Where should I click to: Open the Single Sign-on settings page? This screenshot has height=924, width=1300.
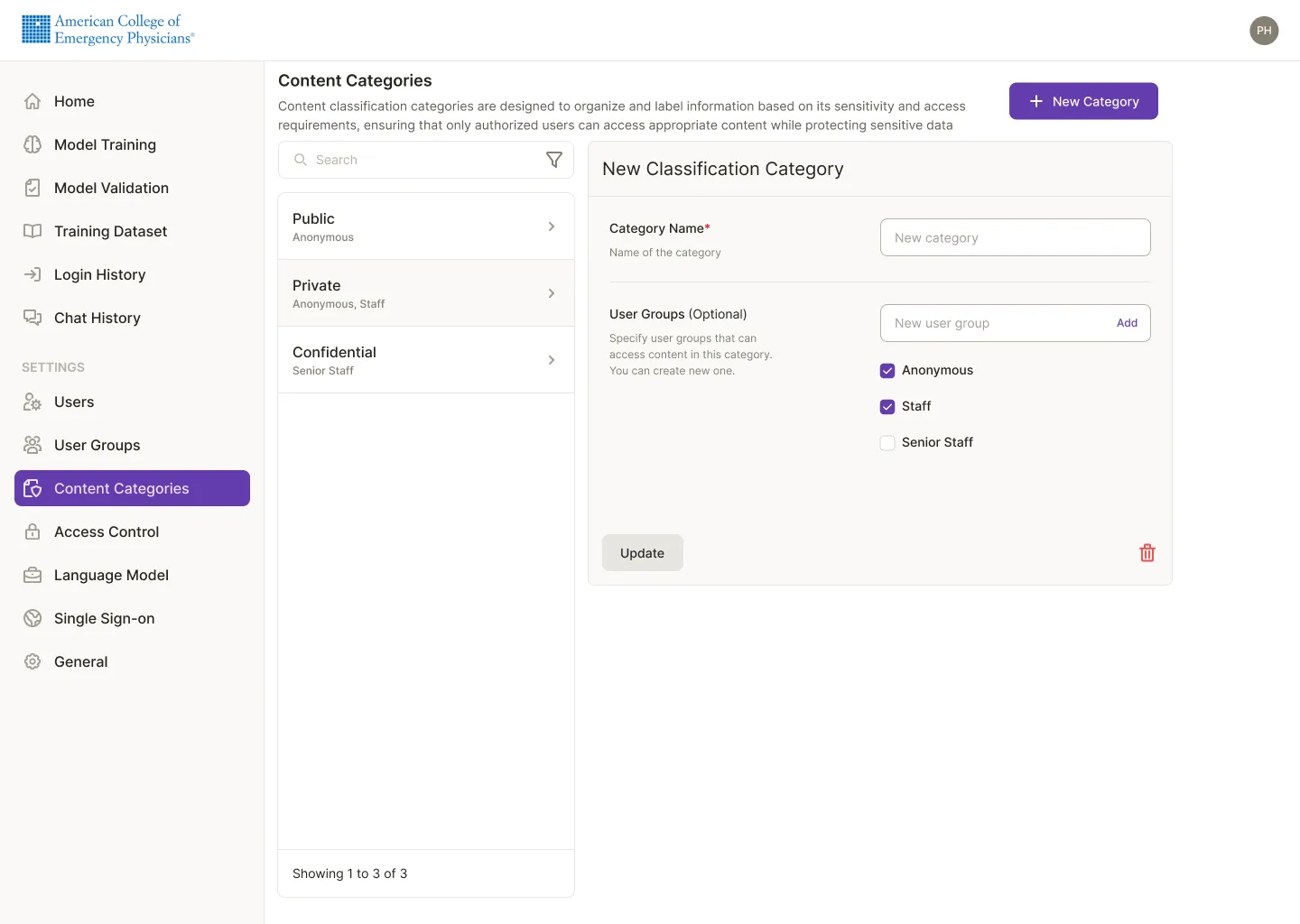coord(132,618)
